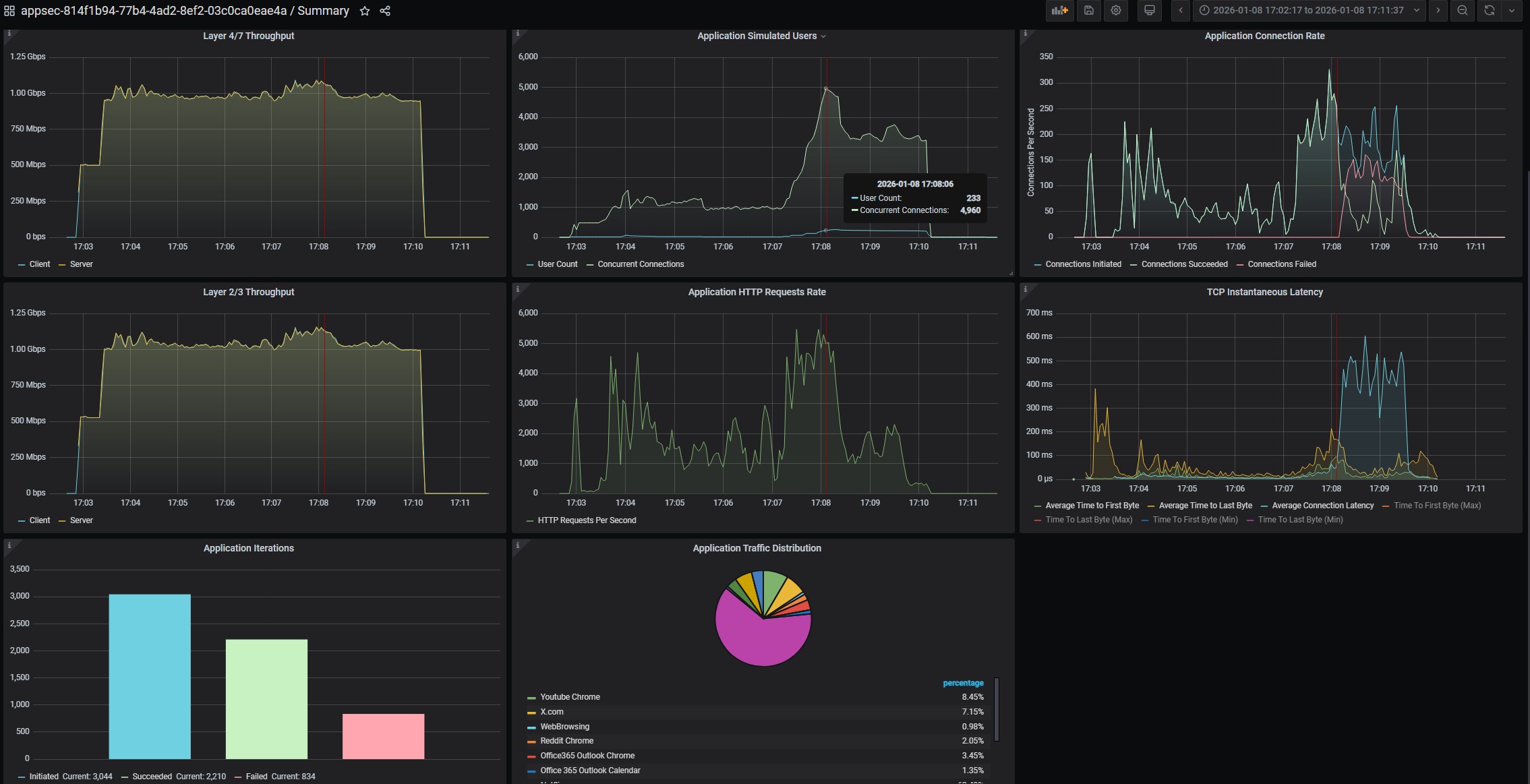Click the Youtube Chrome legend color swatch

(x=531, y=698)
